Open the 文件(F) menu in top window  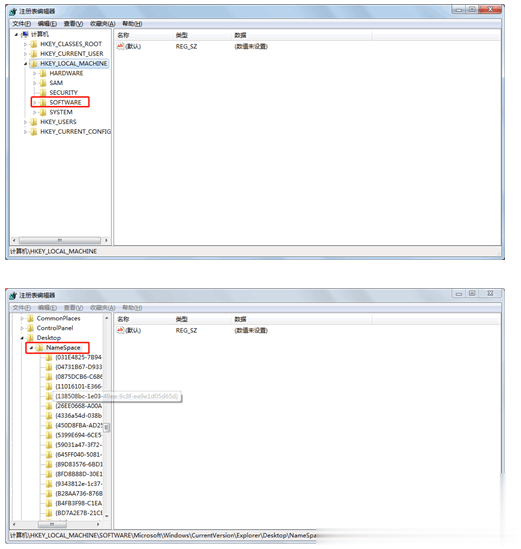pos(22,24)
